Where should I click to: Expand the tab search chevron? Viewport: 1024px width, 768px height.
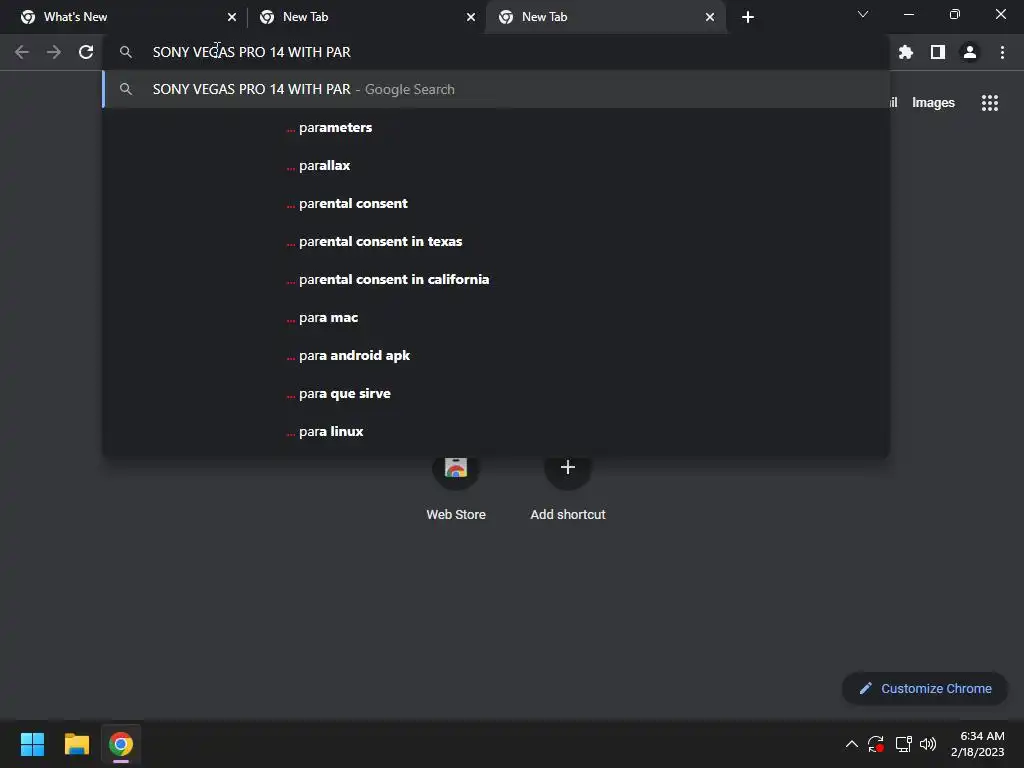pyautogui.click(x=863, y=14)
